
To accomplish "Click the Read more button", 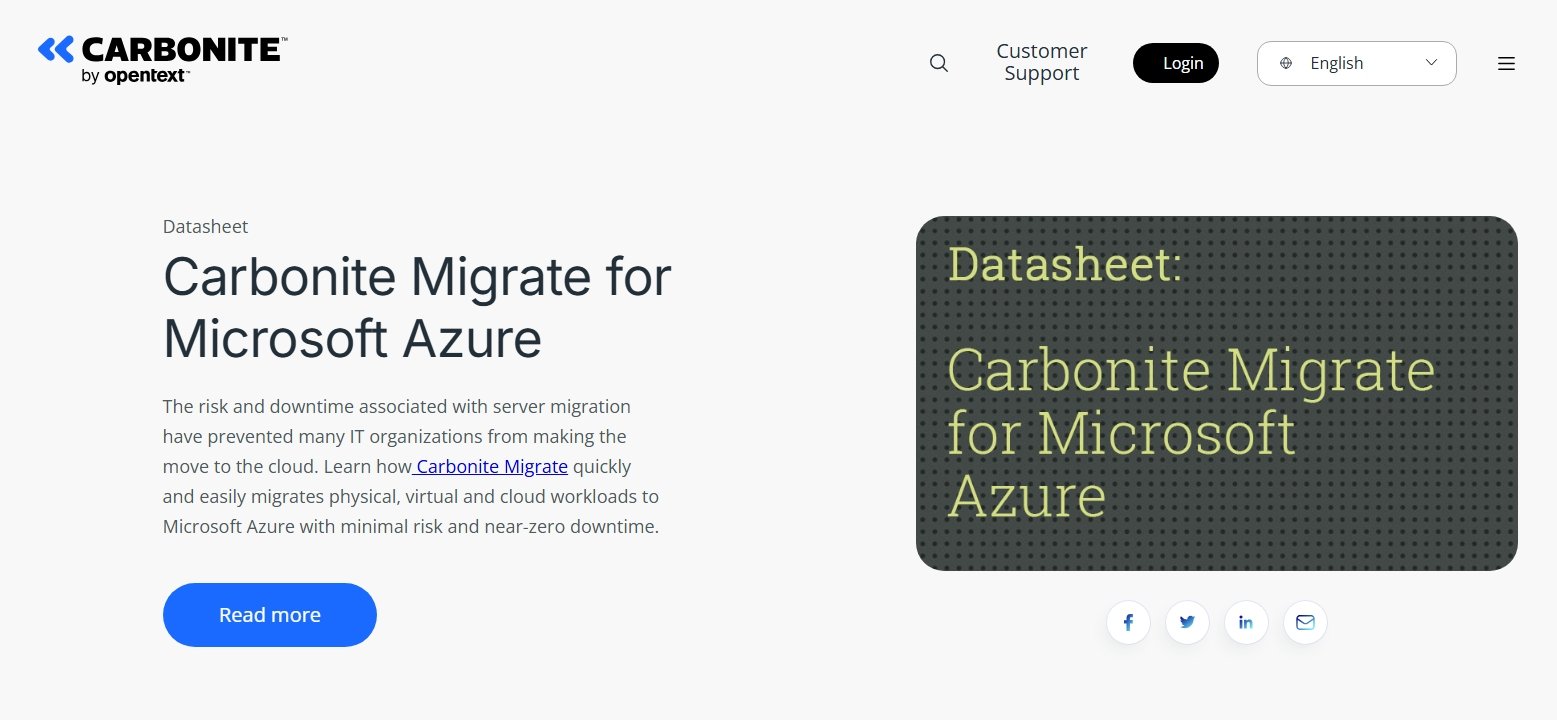I will click(x=269, y=614).
